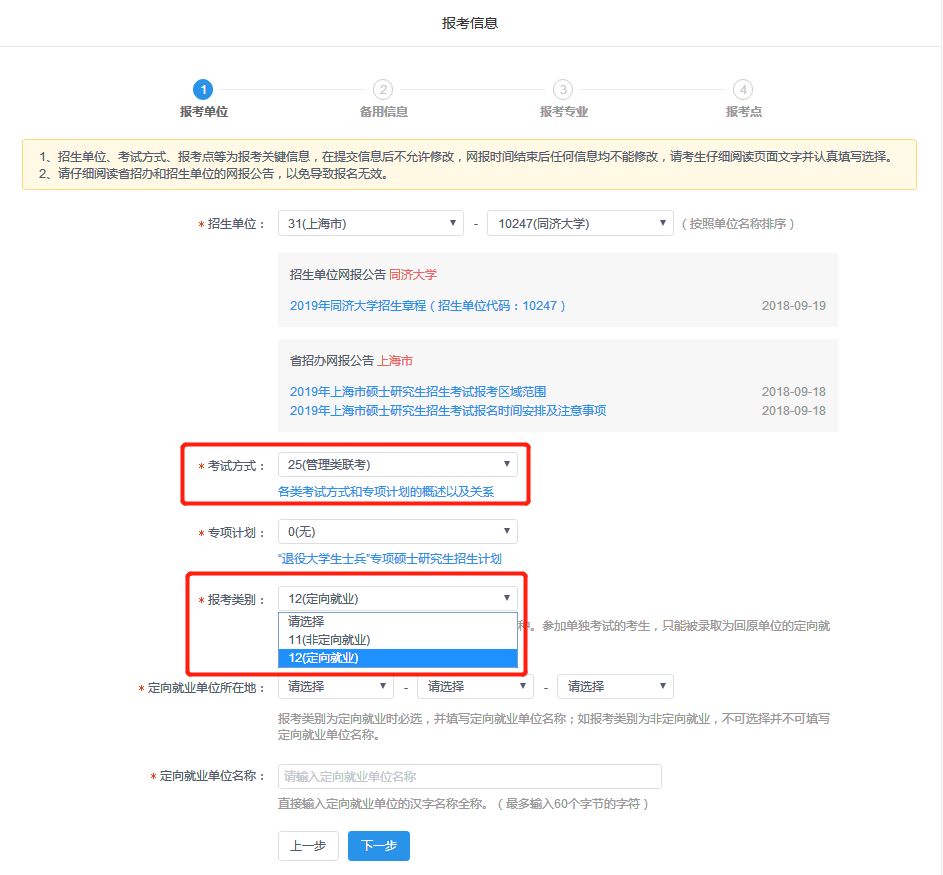The height and width of the screenshot is (875, 943).
Task: Open the 31(上海市) province dropdown
Action: (x=370, y=224)
